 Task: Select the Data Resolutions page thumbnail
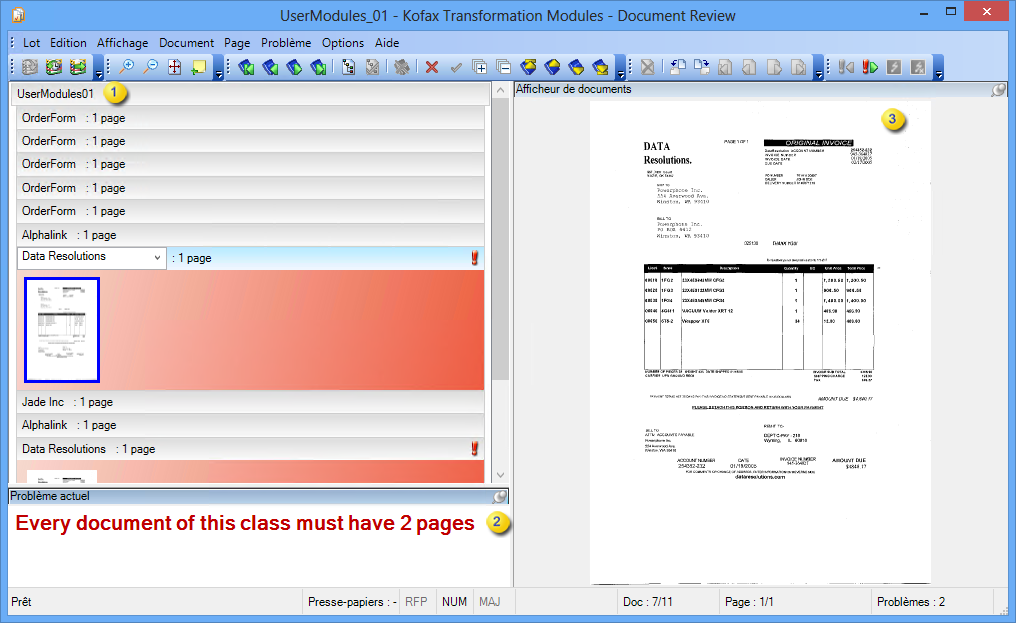[x=63, y=327]
